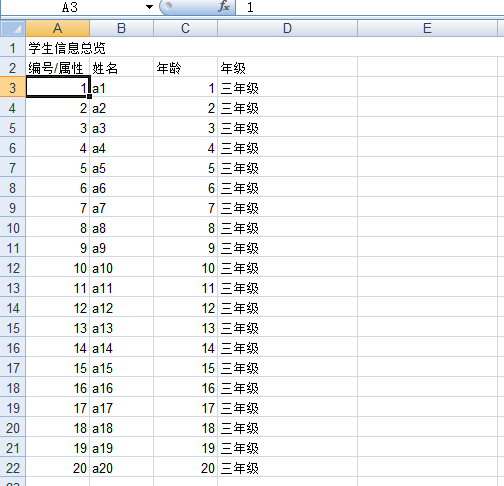Select the 编号/属性 header cell

tap(58, 68)
